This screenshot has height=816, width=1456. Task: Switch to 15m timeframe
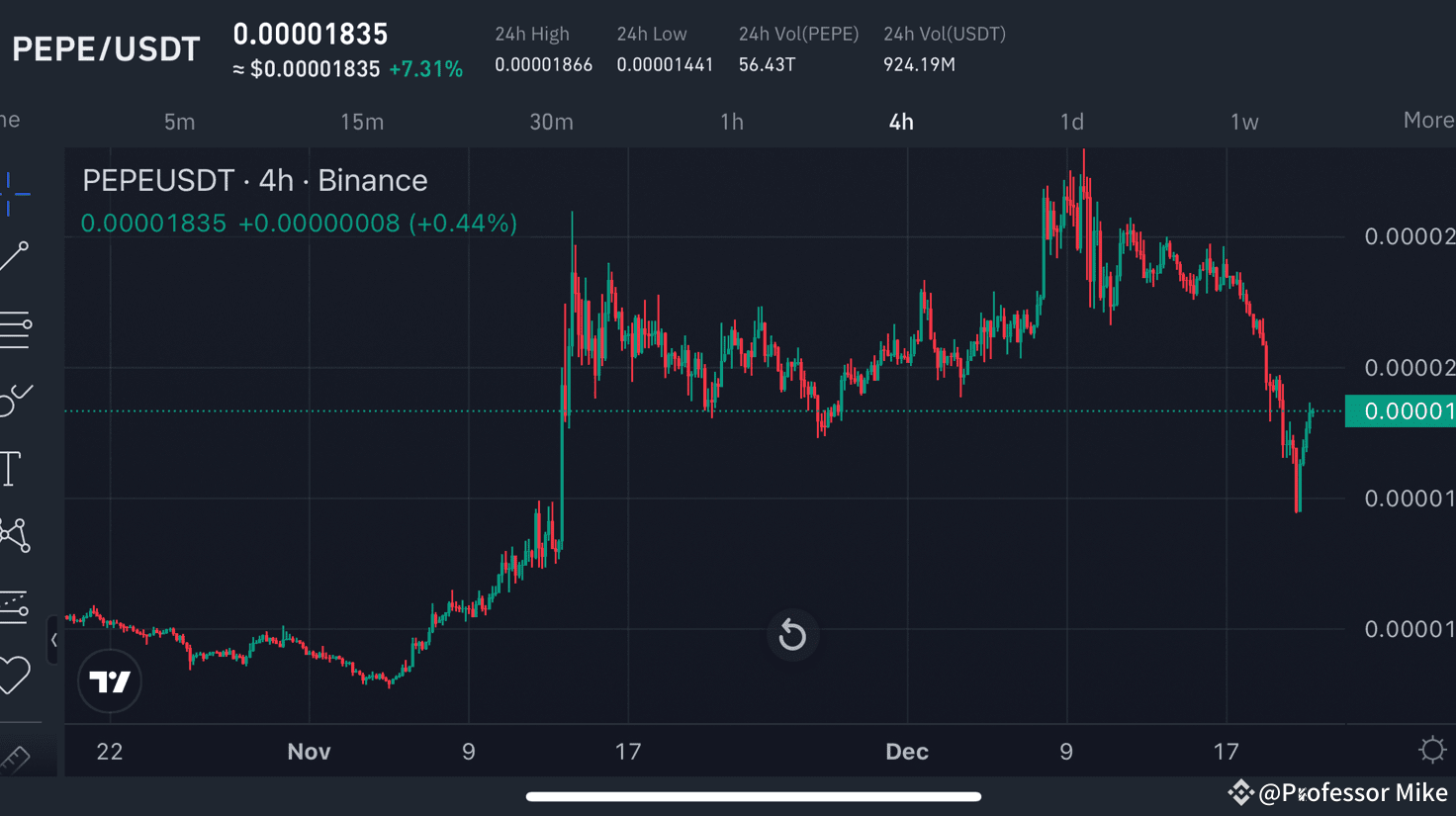coord(362,122)
